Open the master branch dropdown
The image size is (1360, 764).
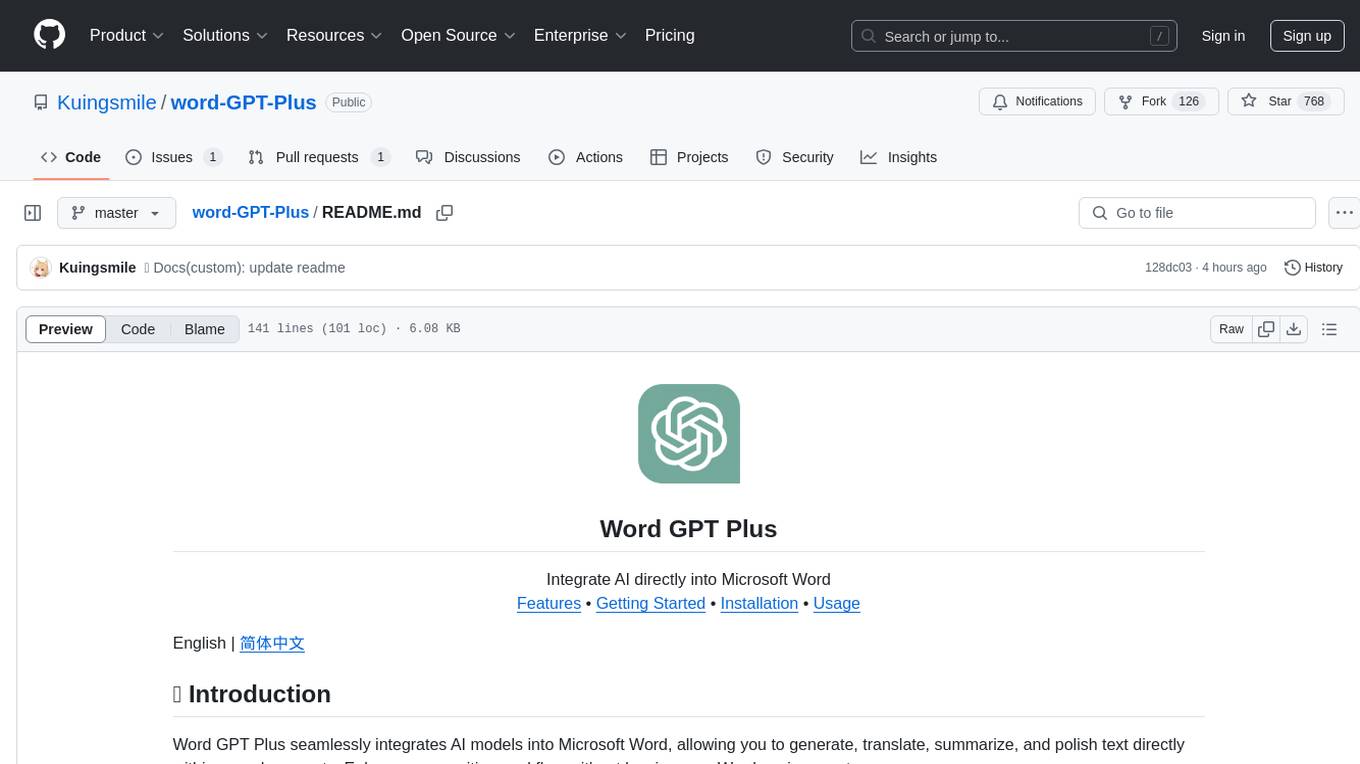(116, 213)
